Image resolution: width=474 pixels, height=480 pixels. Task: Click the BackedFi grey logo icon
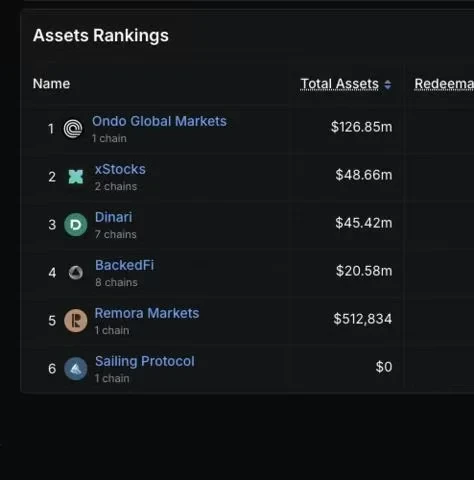(76, 273)
